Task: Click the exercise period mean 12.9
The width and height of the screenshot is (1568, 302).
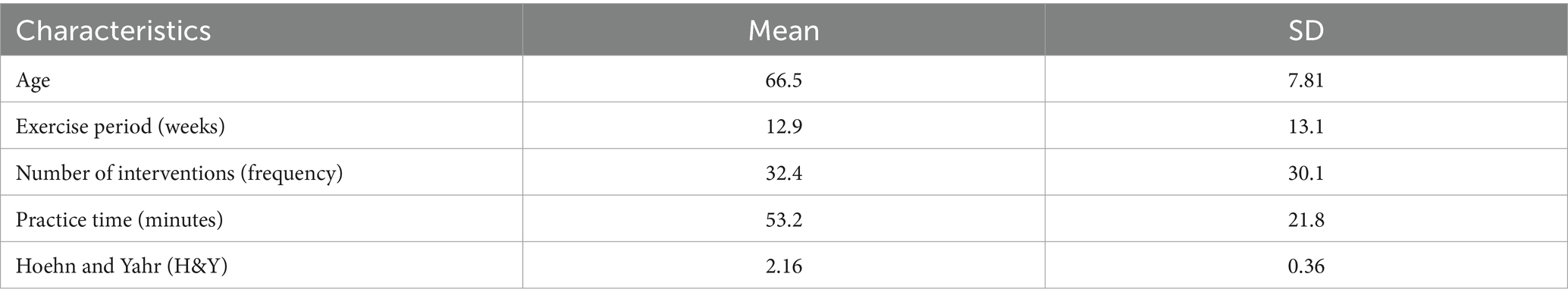Action: click(783, 127)
